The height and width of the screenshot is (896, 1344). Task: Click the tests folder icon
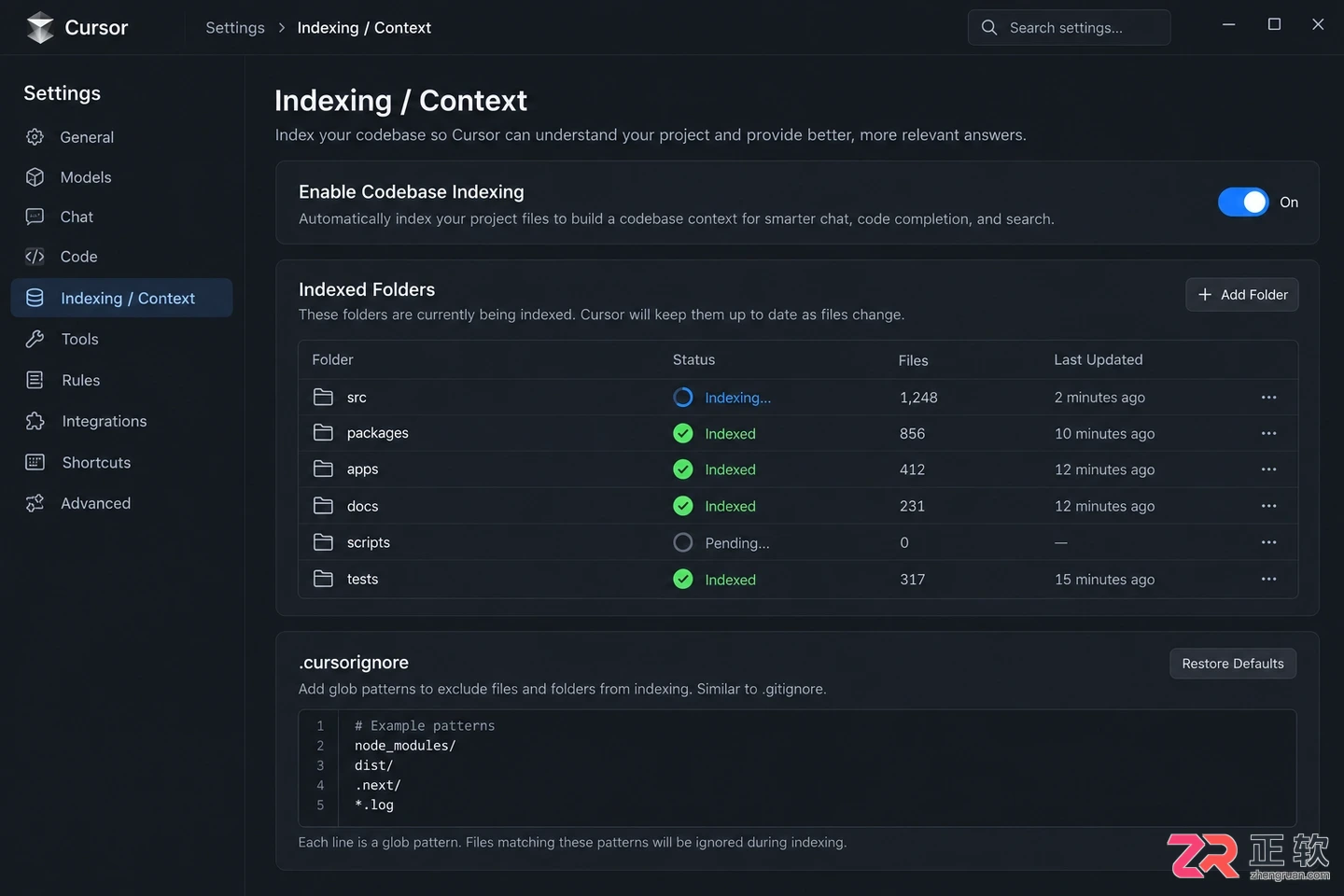point(323,579)
